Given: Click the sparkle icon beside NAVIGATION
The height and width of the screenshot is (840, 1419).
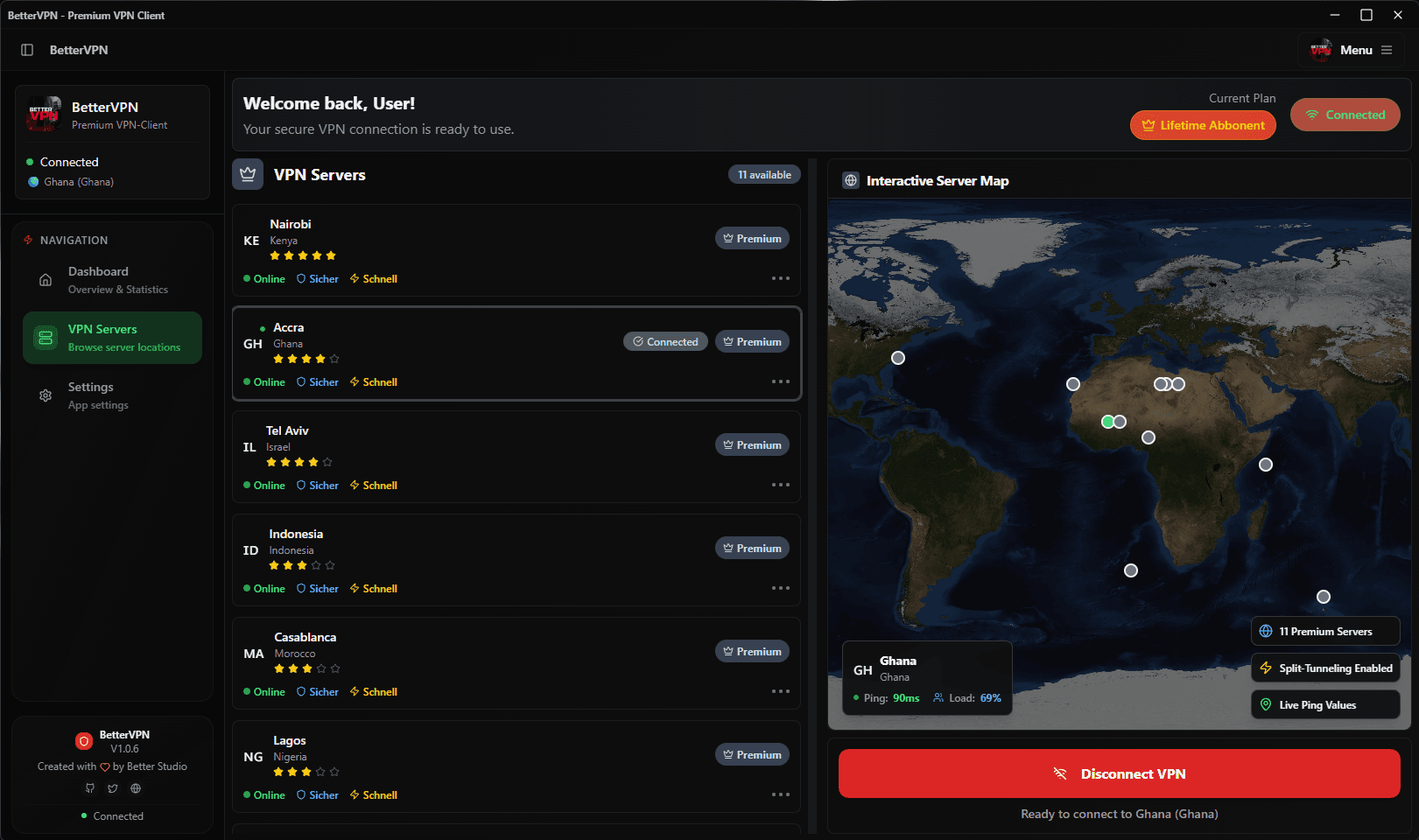Looking at the screenshot, I should coord(28,240).
